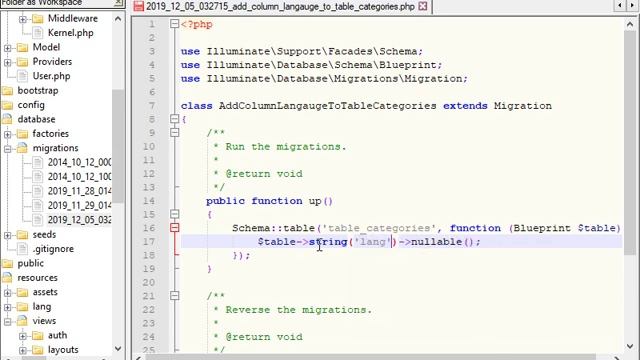
Task: Click 'table_categories' string on line 16
Action: [379, 228]
